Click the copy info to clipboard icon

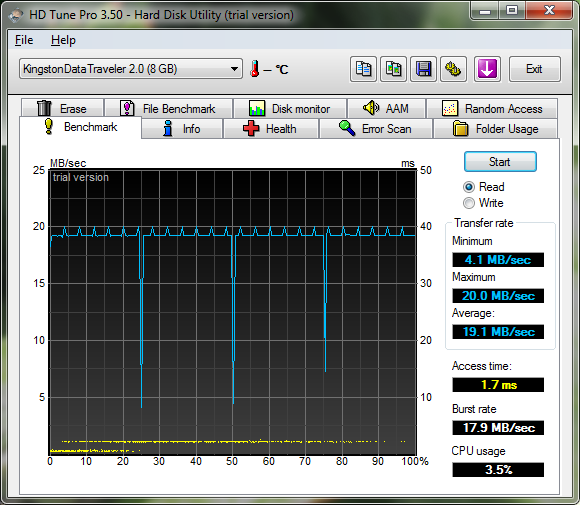[363, 69]
